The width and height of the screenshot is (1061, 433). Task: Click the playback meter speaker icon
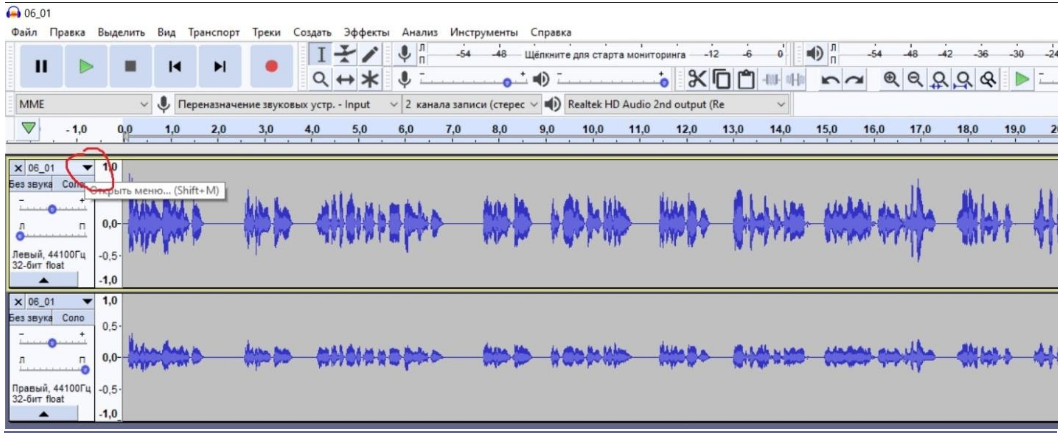(815, 54)
